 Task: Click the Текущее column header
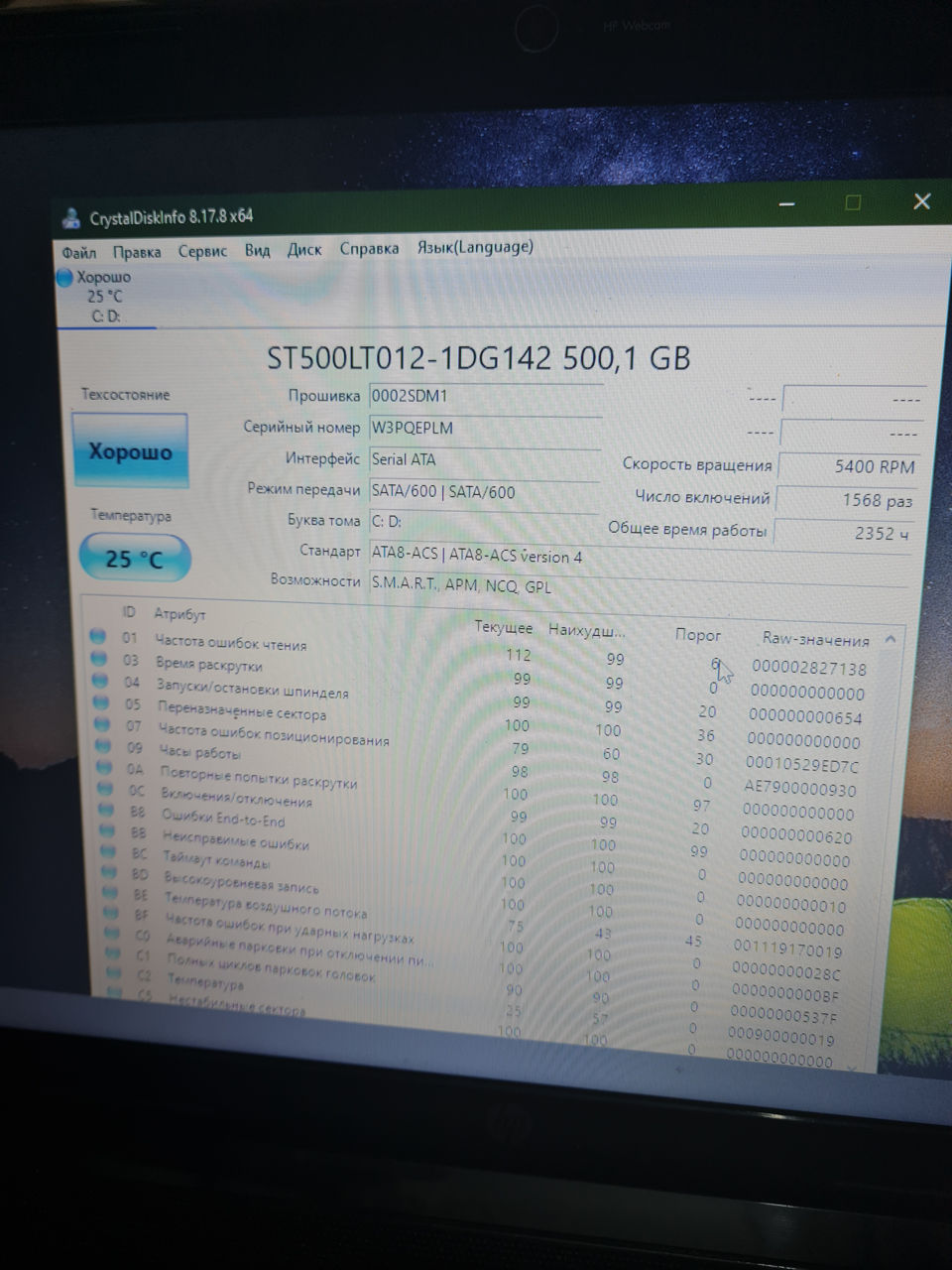point(504,627)
